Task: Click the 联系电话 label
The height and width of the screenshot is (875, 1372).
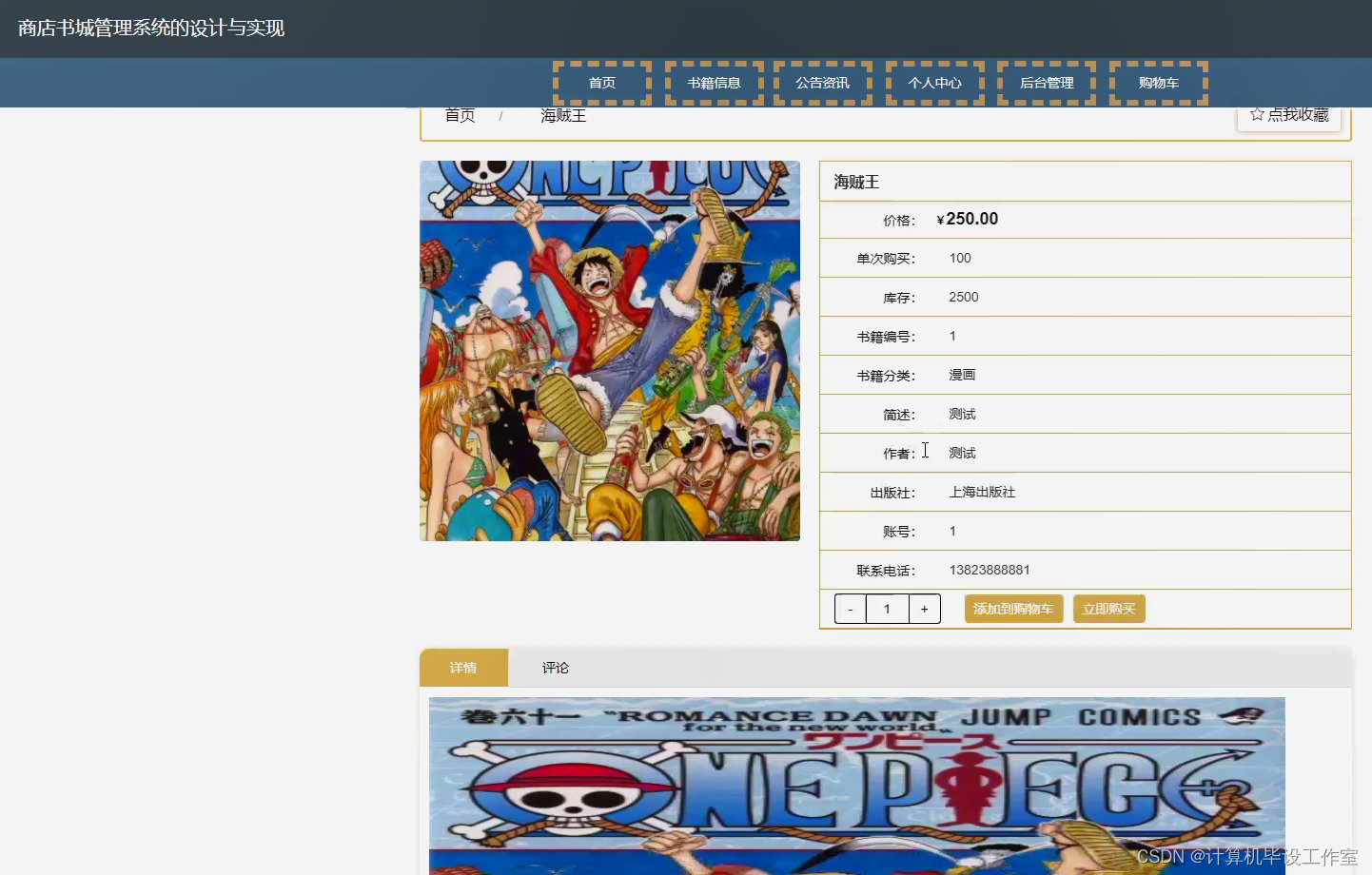Action: [x=886, y=571]
